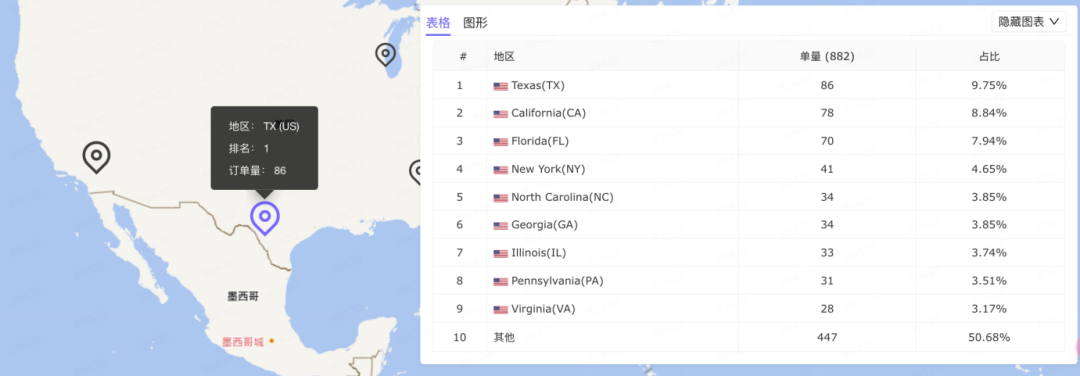Click Georgia's order count 34
Viewport: 1080px width, 376px height.
(827, 225)
